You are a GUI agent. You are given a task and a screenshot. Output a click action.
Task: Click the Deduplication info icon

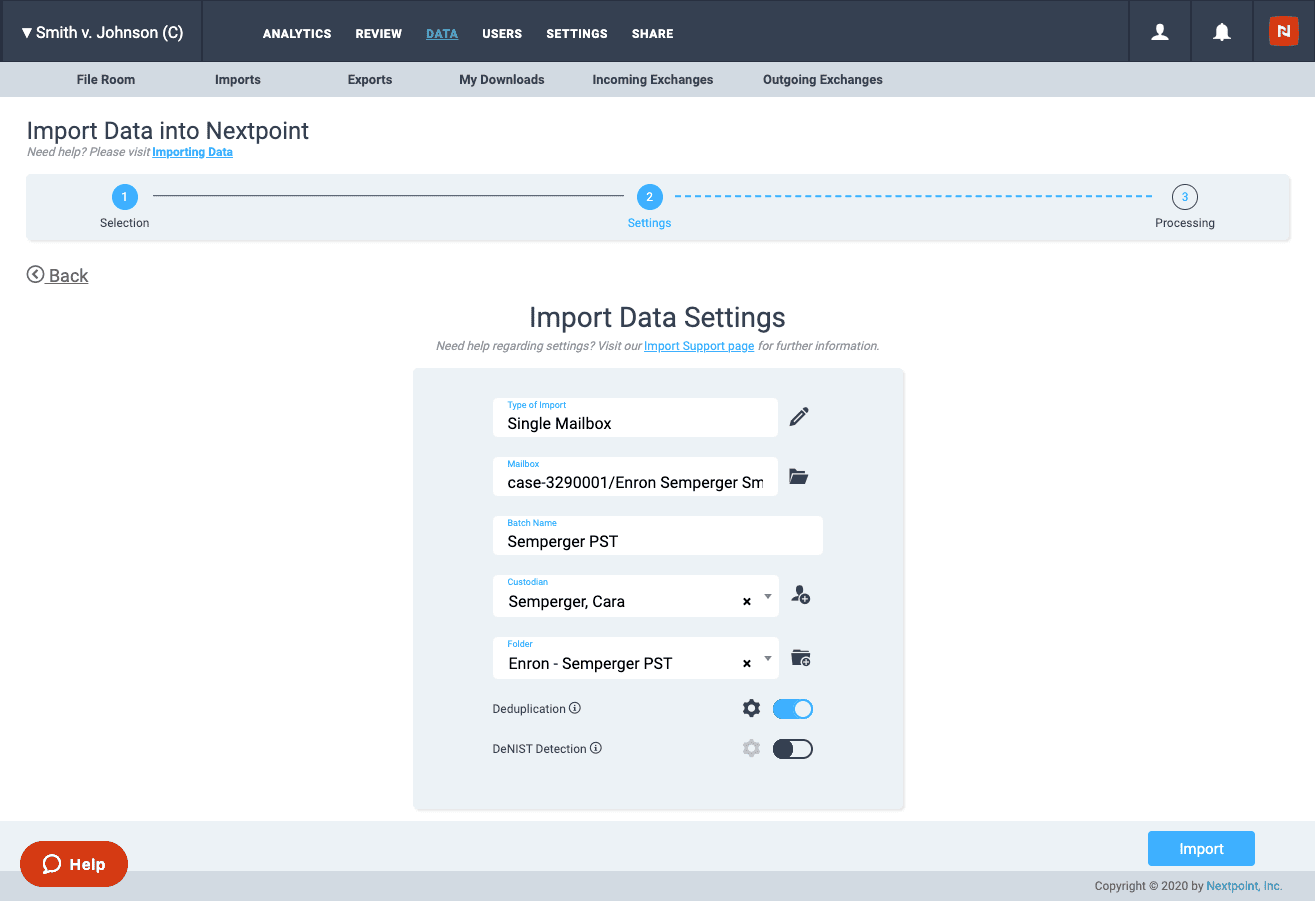pyautogui.click(x=575, y=708)
